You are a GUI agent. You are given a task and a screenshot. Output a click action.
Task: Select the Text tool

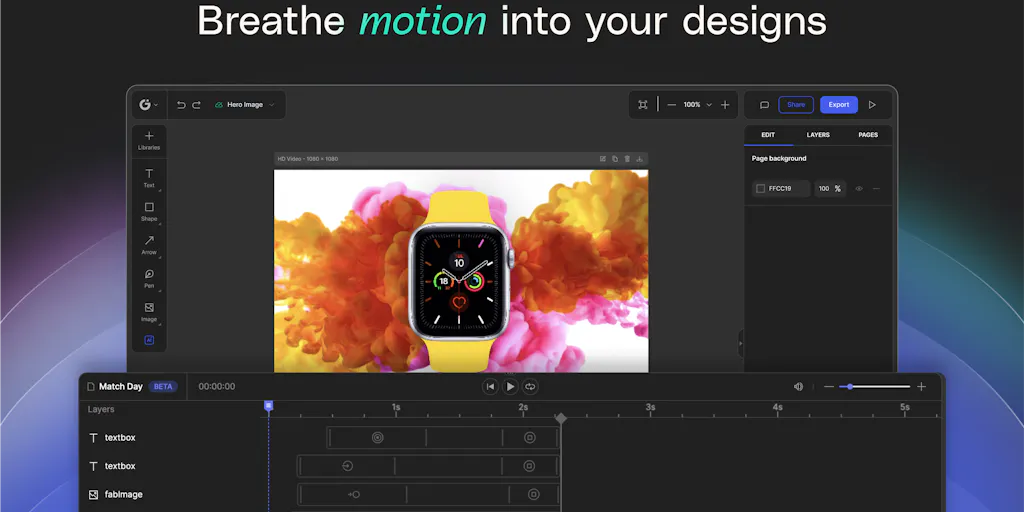149,178
